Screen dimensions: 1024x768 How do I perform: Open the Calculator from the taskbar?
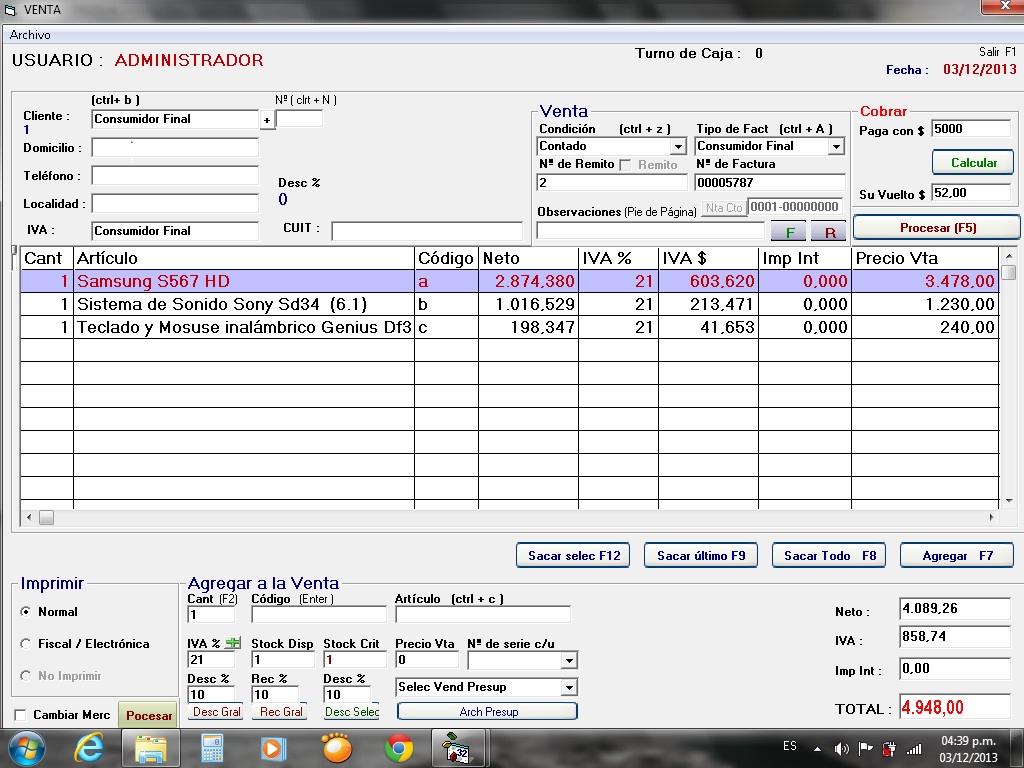tap(212, 748)
